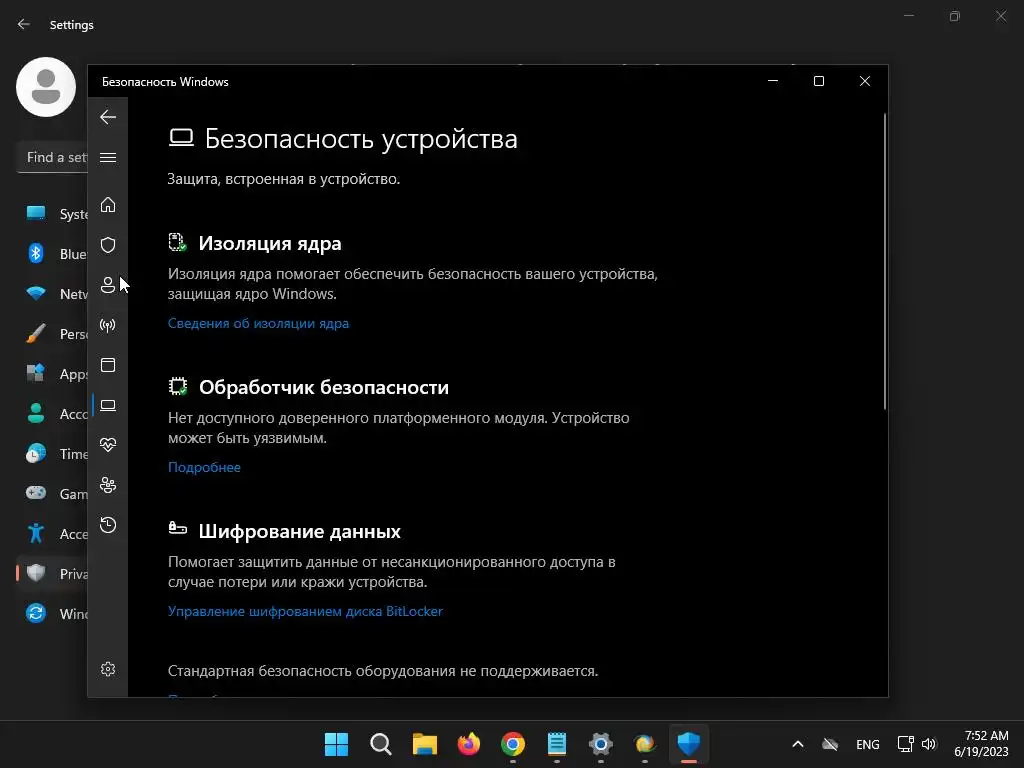Image resolution: width=1024 pixels, height=768 pixels.
Task: Switch to Settings gear on taskbar
Action: pyautogui.click(x=601, y=744)
